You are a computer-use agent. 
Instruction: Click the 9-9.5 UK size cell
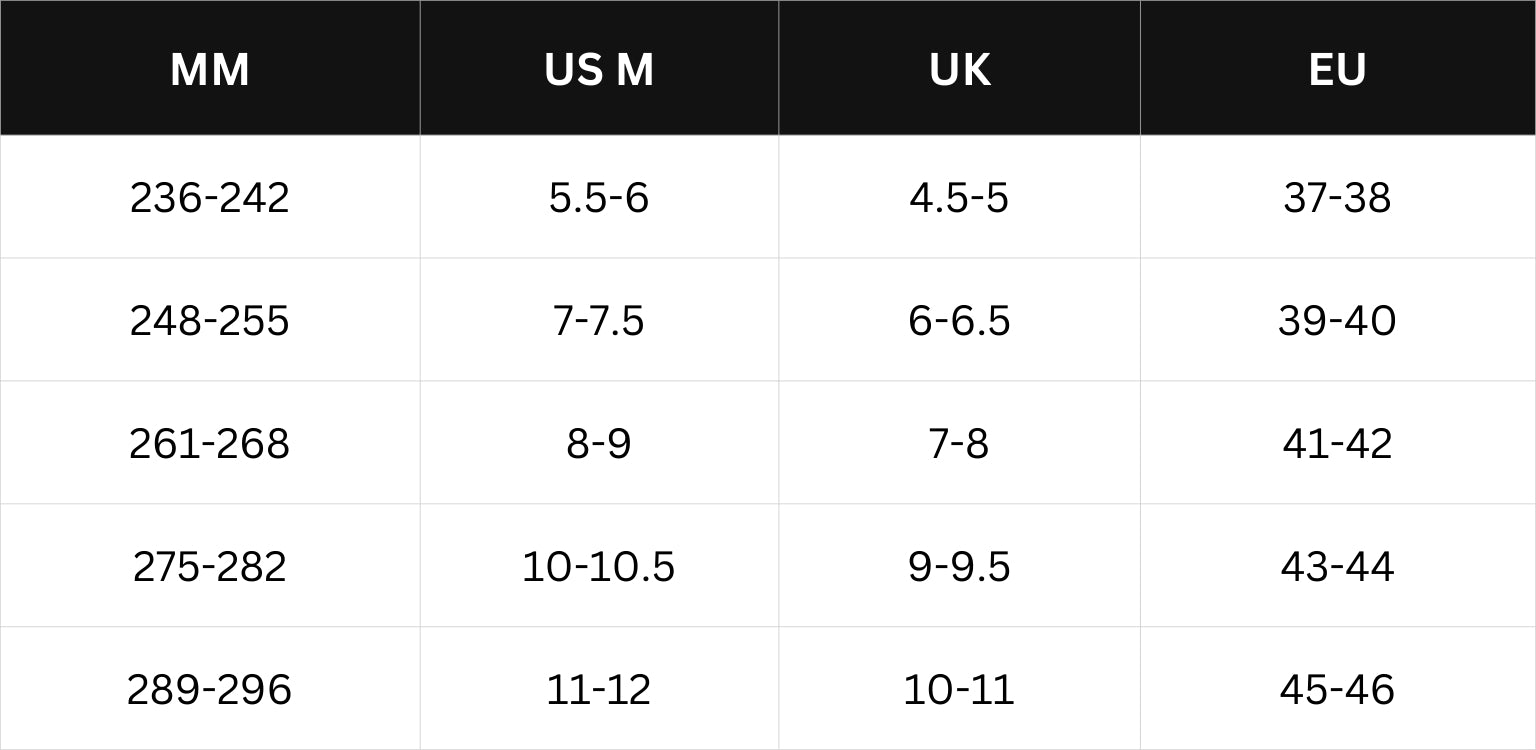959,566
